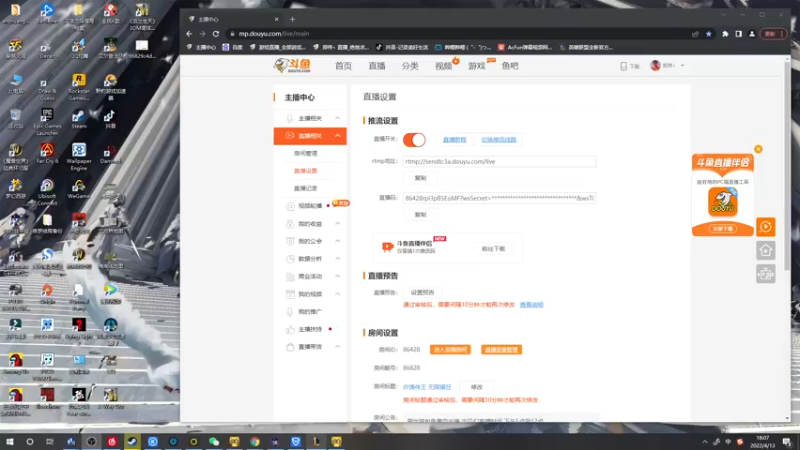The height and width of the screenshot is (450, 800).
Task: Open the Chrome side panel icon
Action: 738,34
